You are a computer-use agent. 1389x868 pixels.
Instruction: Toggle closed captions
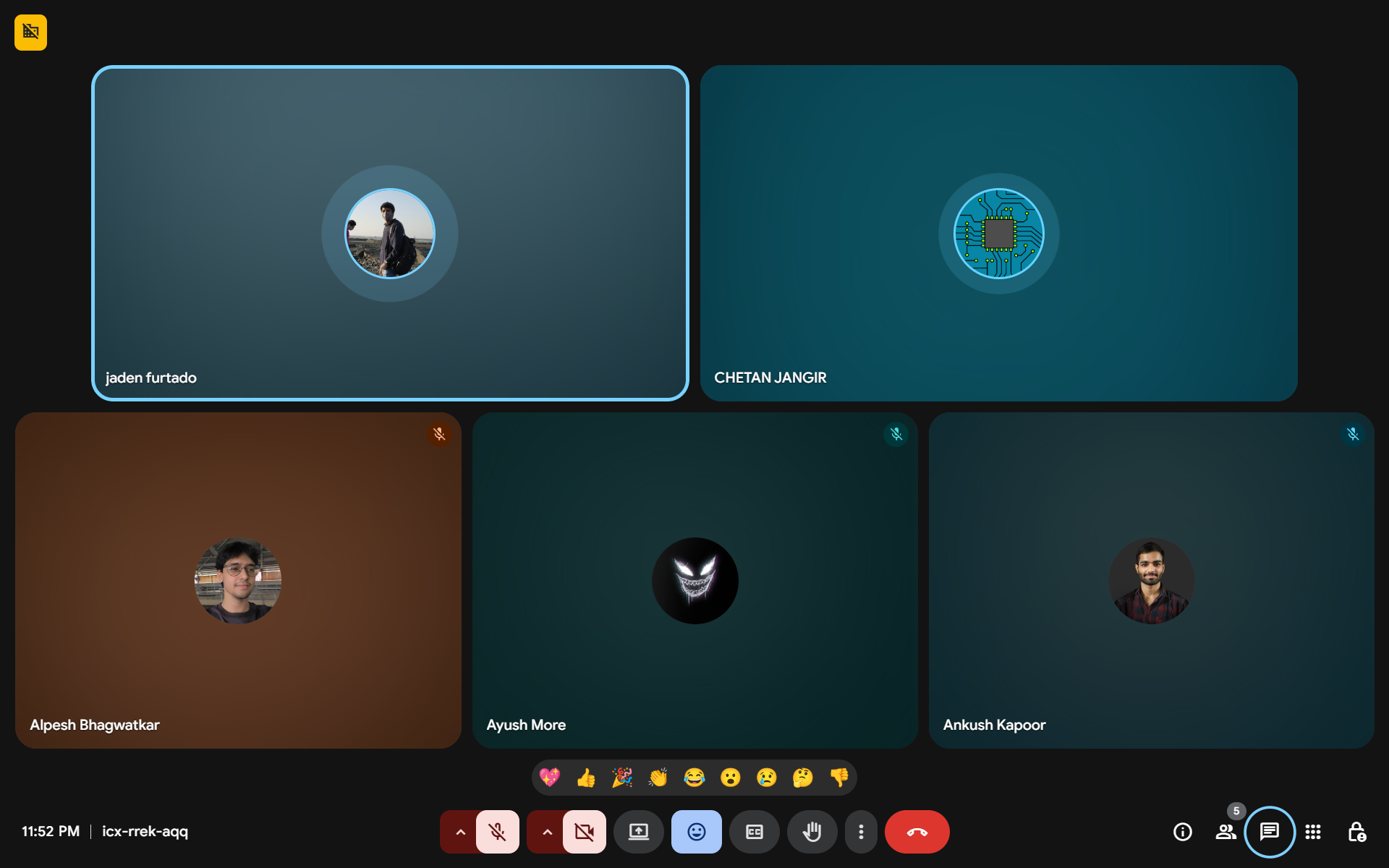click(x=754, y=832)
